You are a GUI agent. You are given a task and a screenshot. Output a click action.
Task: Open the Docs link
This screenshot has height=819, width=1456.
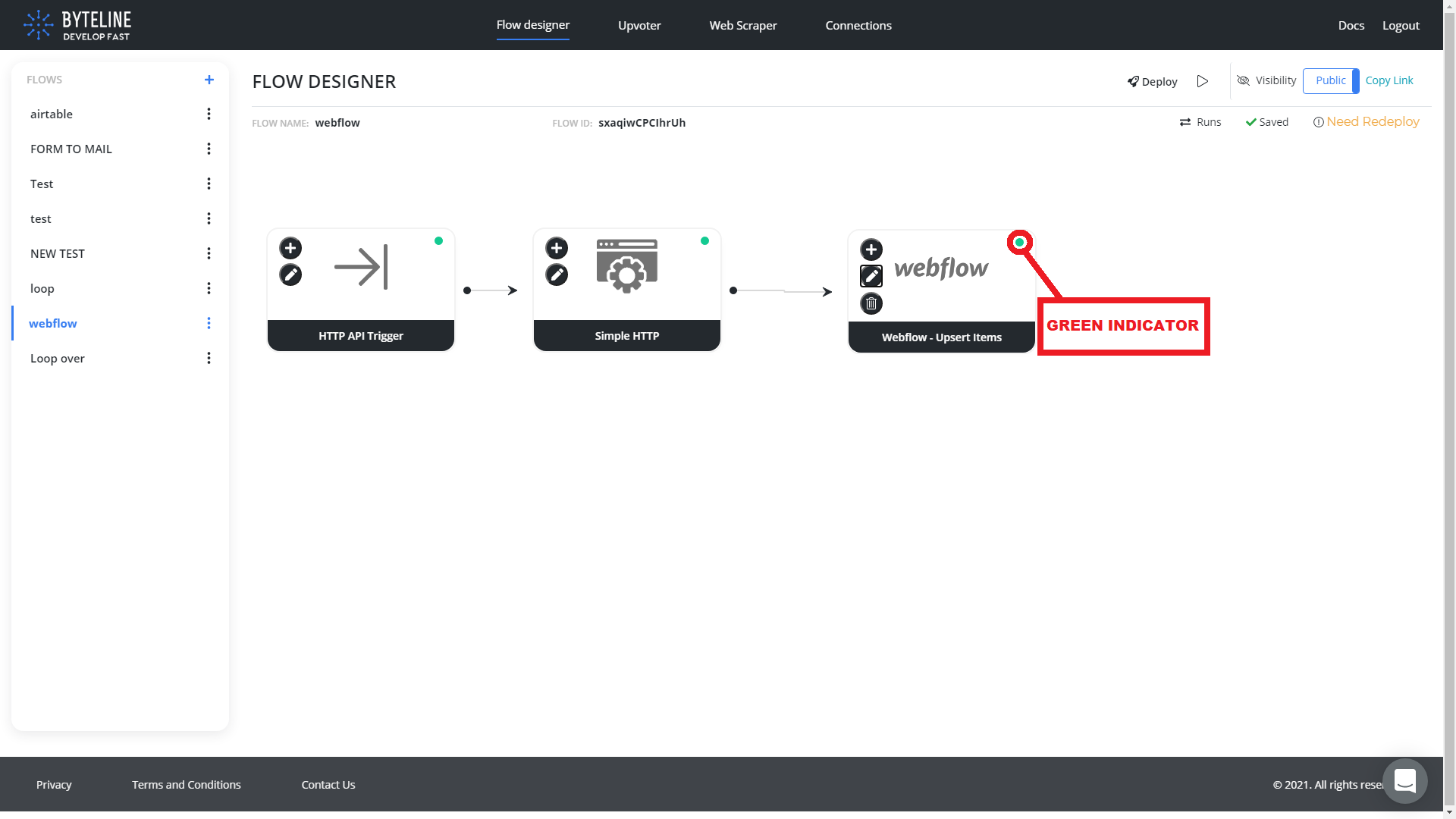point(1351,25)
